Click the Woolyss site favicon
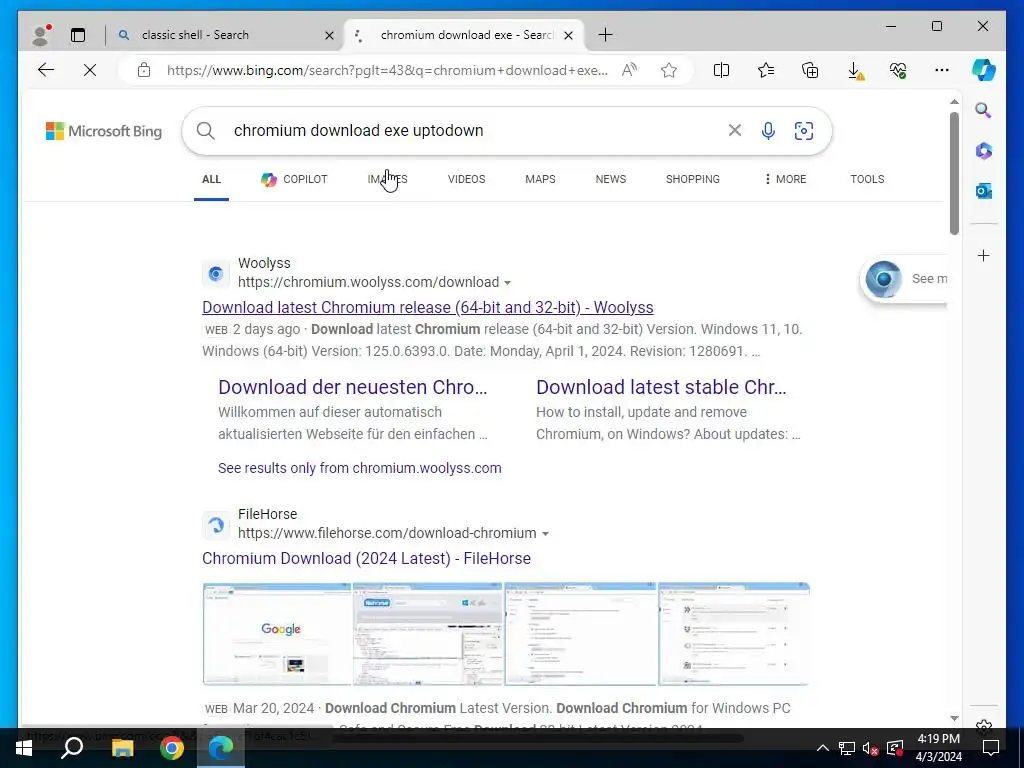Viewport: 1024px width, 768px height. tap(216, 274)
